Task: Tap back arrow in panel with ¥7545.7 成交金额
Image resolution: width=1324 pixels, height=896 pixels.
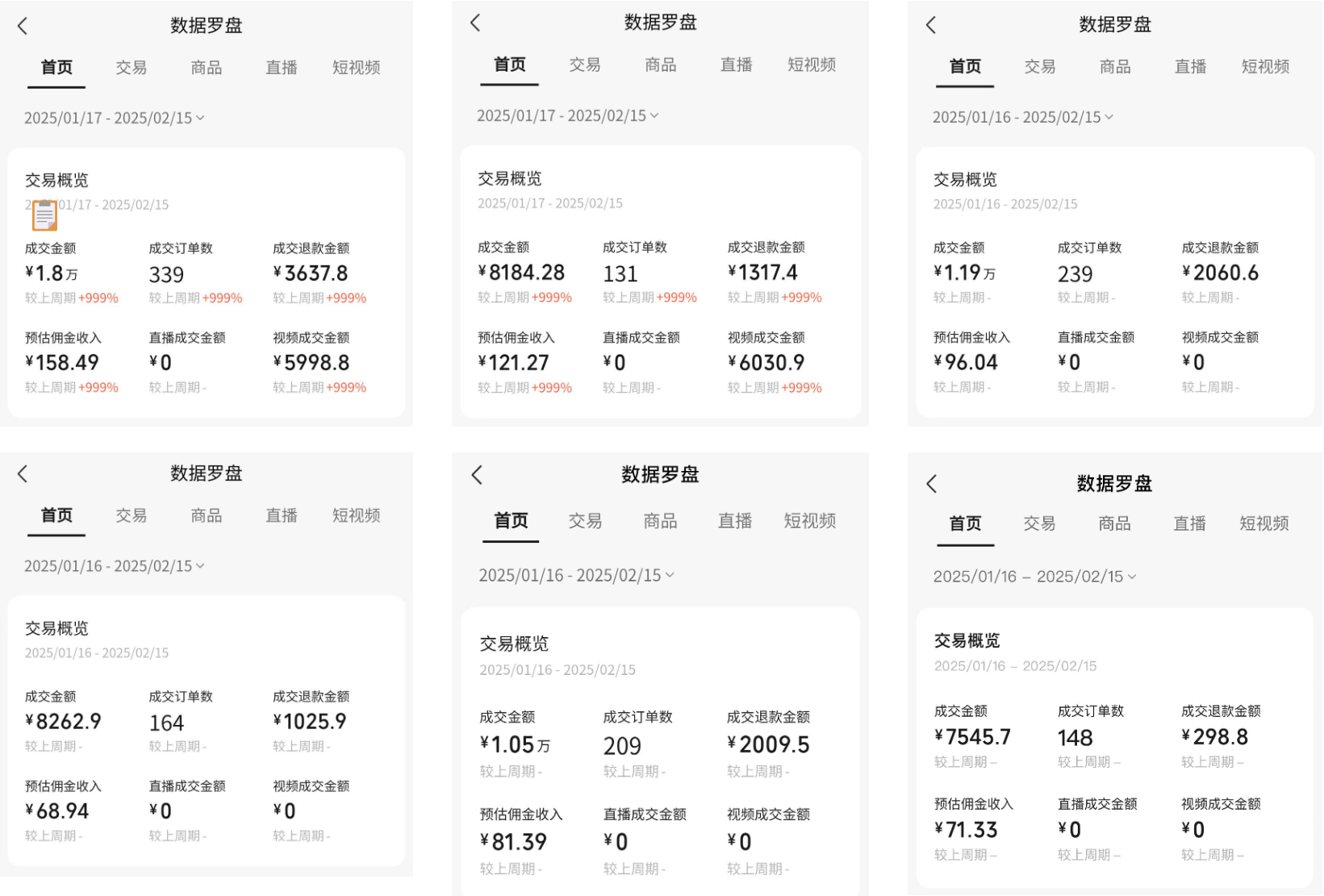Action: tap(932, 484)
